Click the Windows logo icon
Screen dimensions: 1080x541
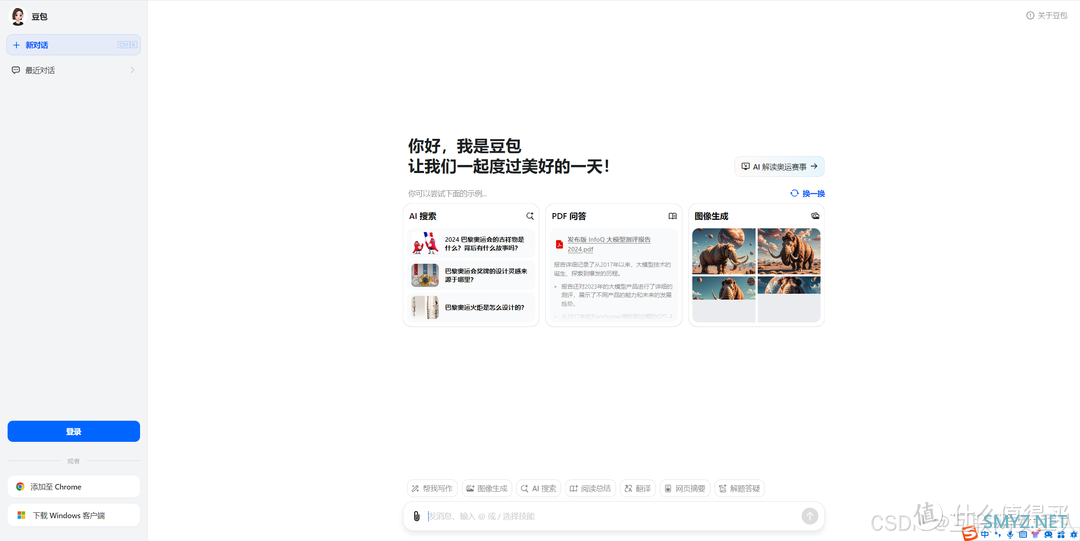point(21,516)
